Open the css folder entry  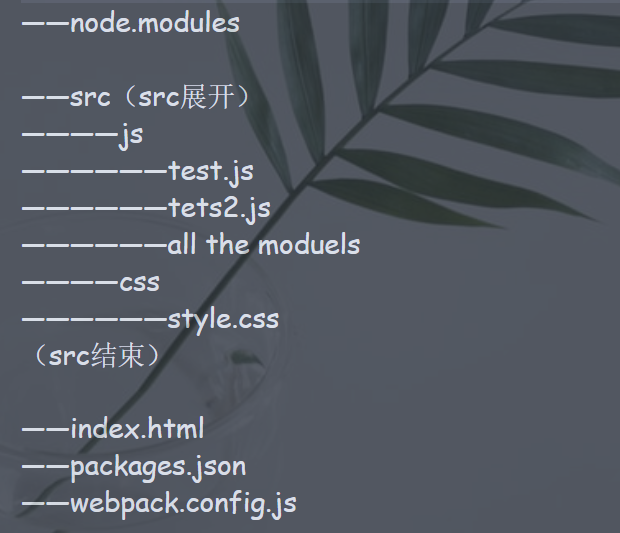point(139,283)
